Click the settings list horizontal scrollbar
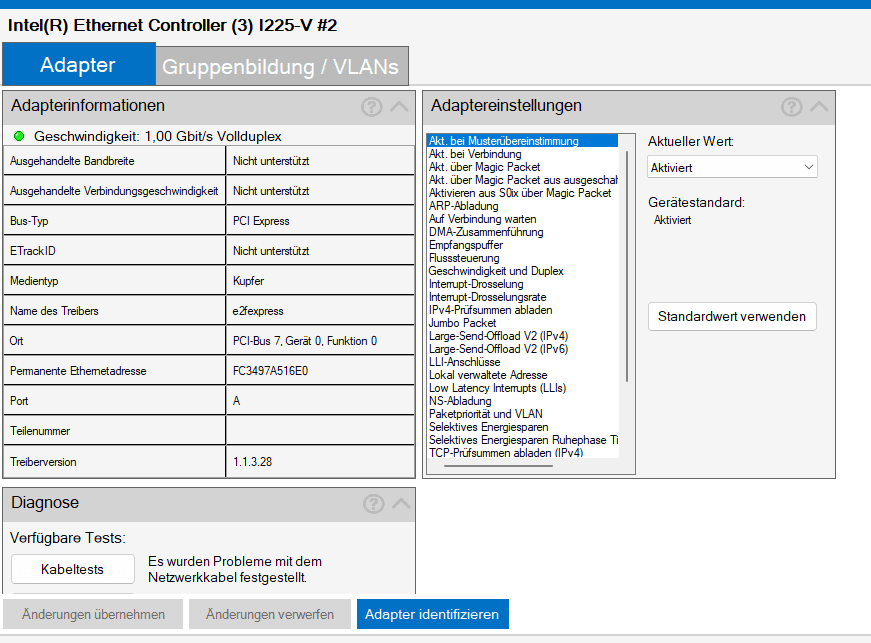This screenshot has width=871, height=643. (498, 466)
